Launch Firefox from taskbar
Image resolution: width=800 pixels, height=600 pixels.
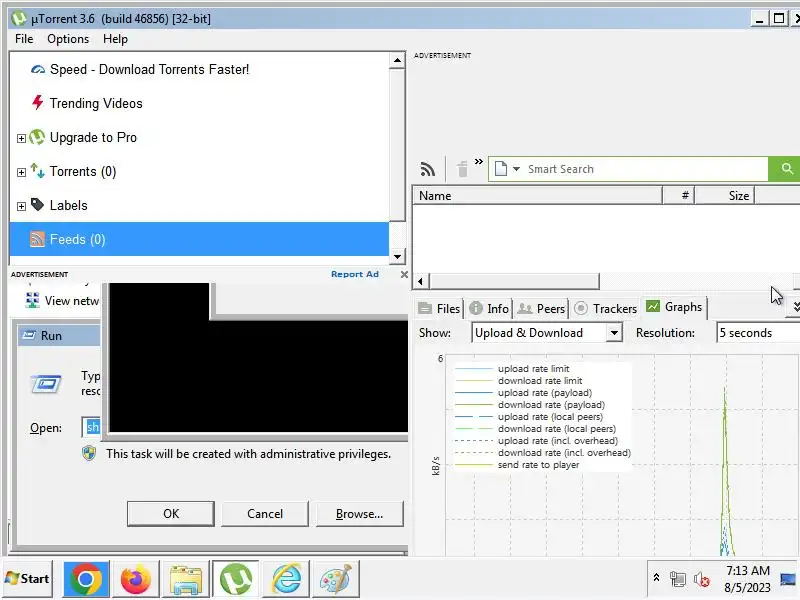[135, 579]
